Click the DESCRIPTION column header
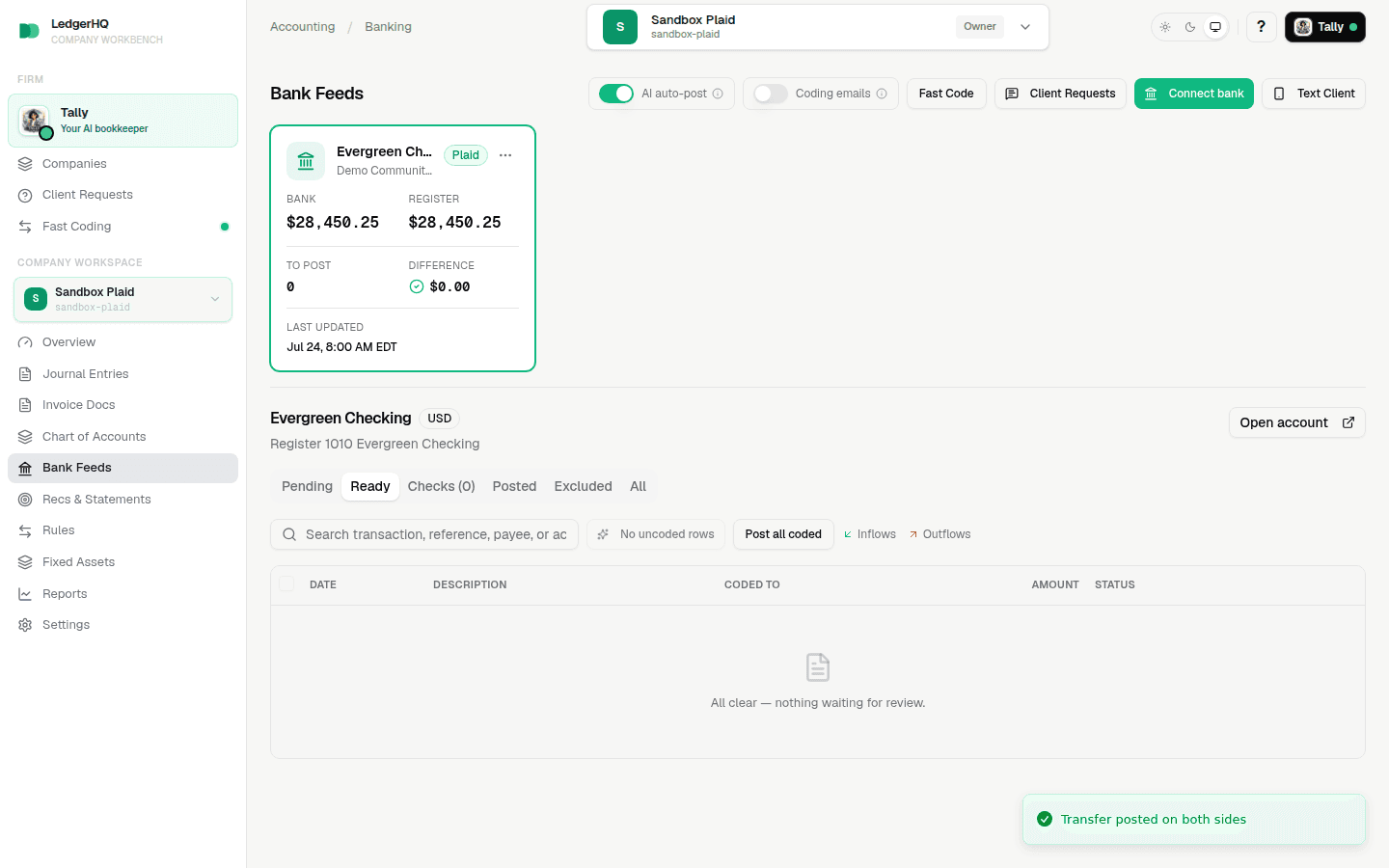The image size is (1389, 868). pyautogui.click(x=470, y=584)
